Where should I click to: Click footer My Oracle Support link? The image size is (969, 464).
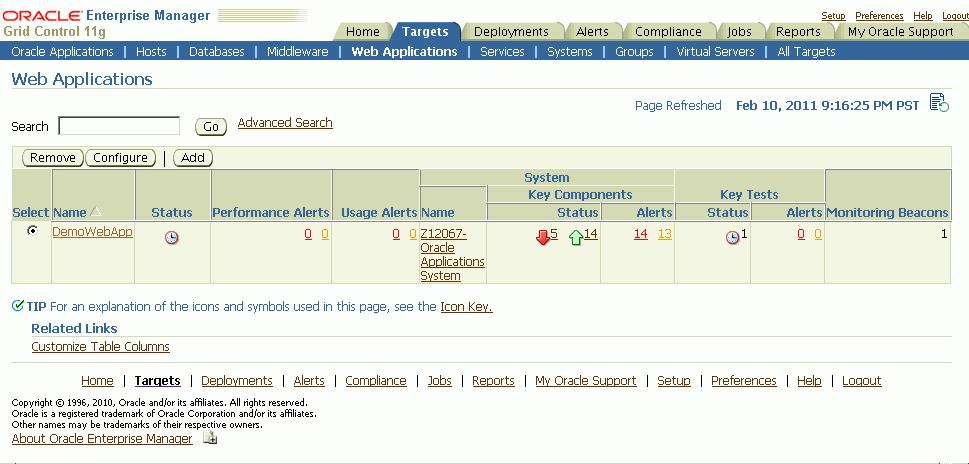point(586,381)
